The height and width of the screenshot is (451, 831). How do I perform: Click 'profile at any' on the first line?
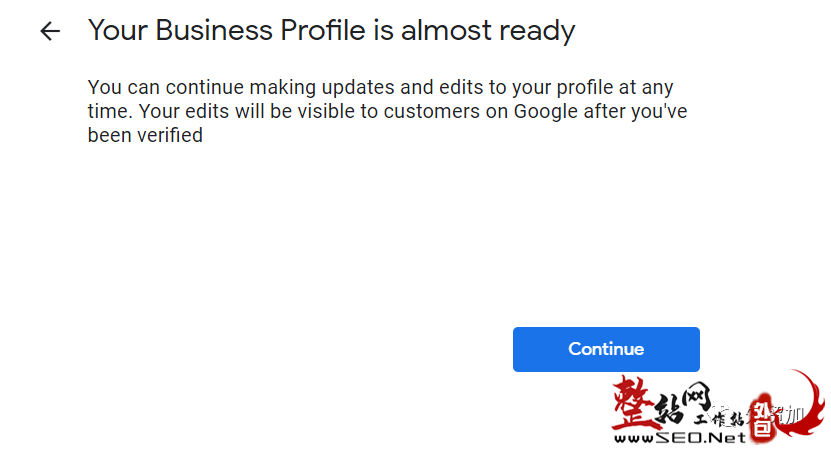click(615, 87)
